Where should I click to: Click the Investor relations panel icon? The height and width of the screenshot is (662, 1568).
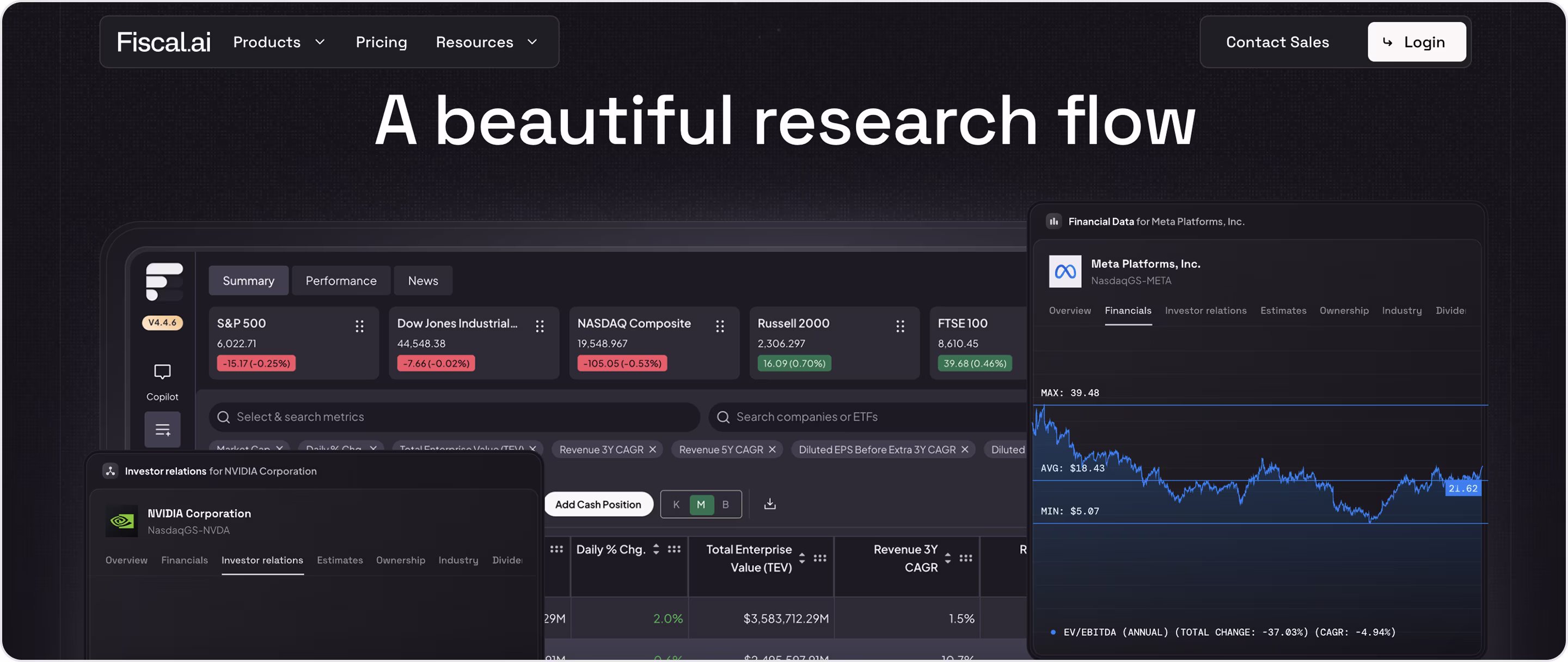110,471
